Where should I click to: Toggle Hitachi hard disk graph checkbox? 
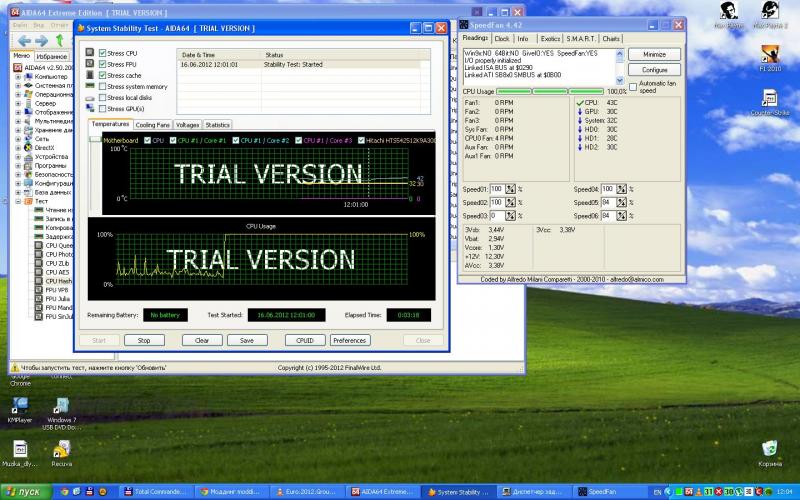[361, 140]
